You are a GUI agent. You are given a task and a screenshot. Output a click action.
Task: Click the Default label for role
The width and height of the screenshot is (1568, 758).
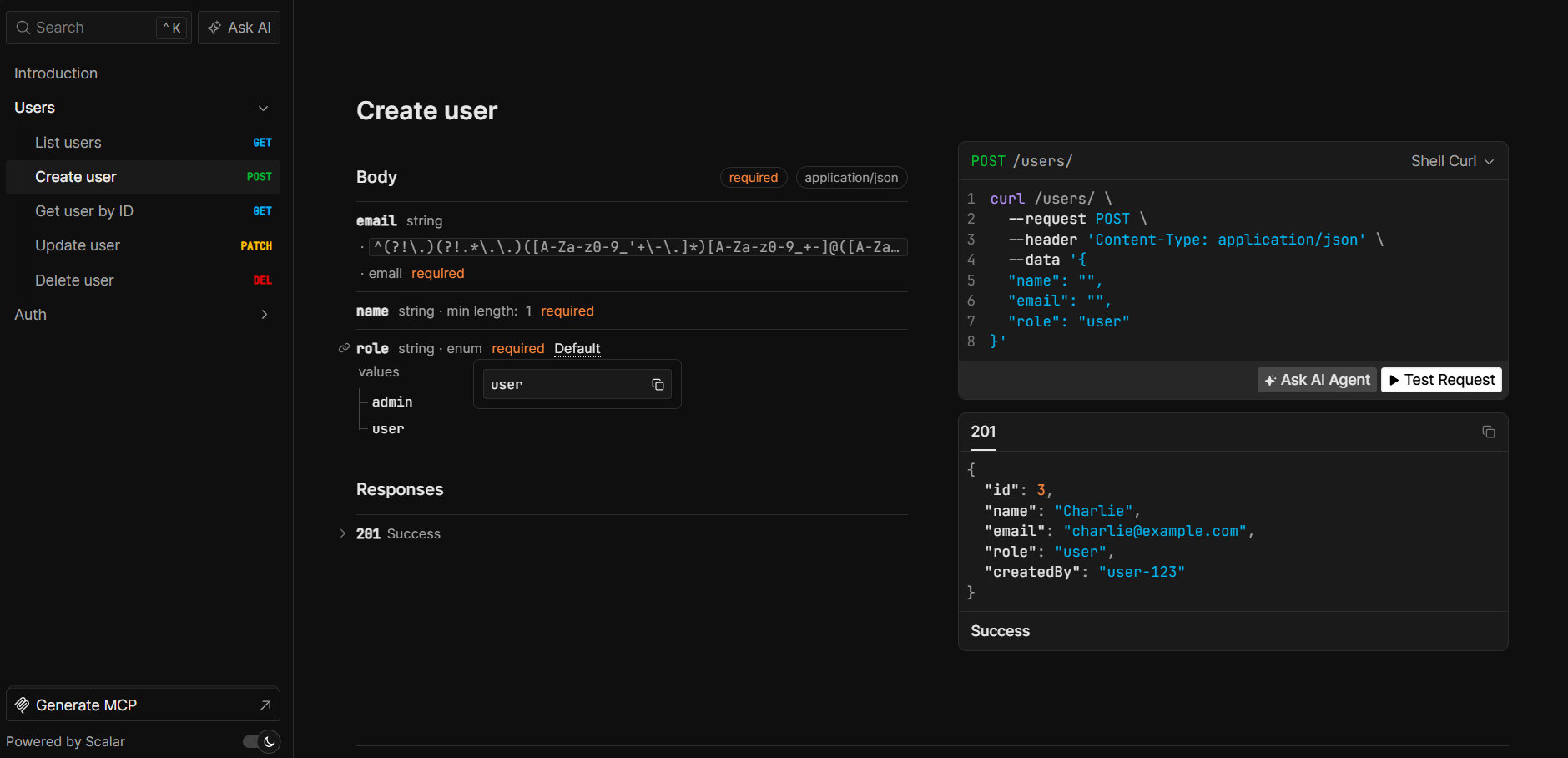point(577,348)
